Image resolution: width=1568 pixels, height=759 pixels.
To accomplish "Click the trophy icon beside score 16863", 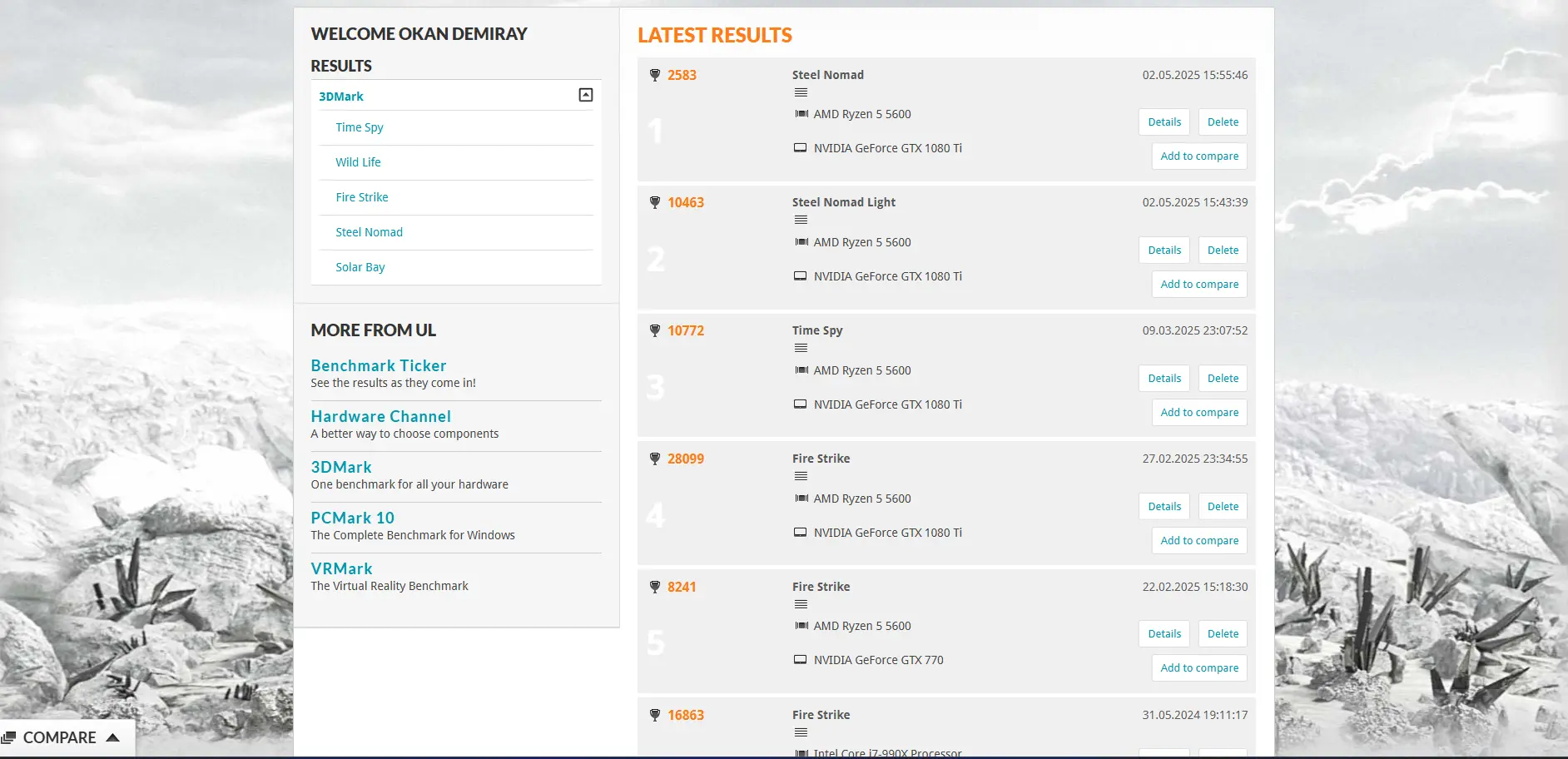I will click(655, 715).
